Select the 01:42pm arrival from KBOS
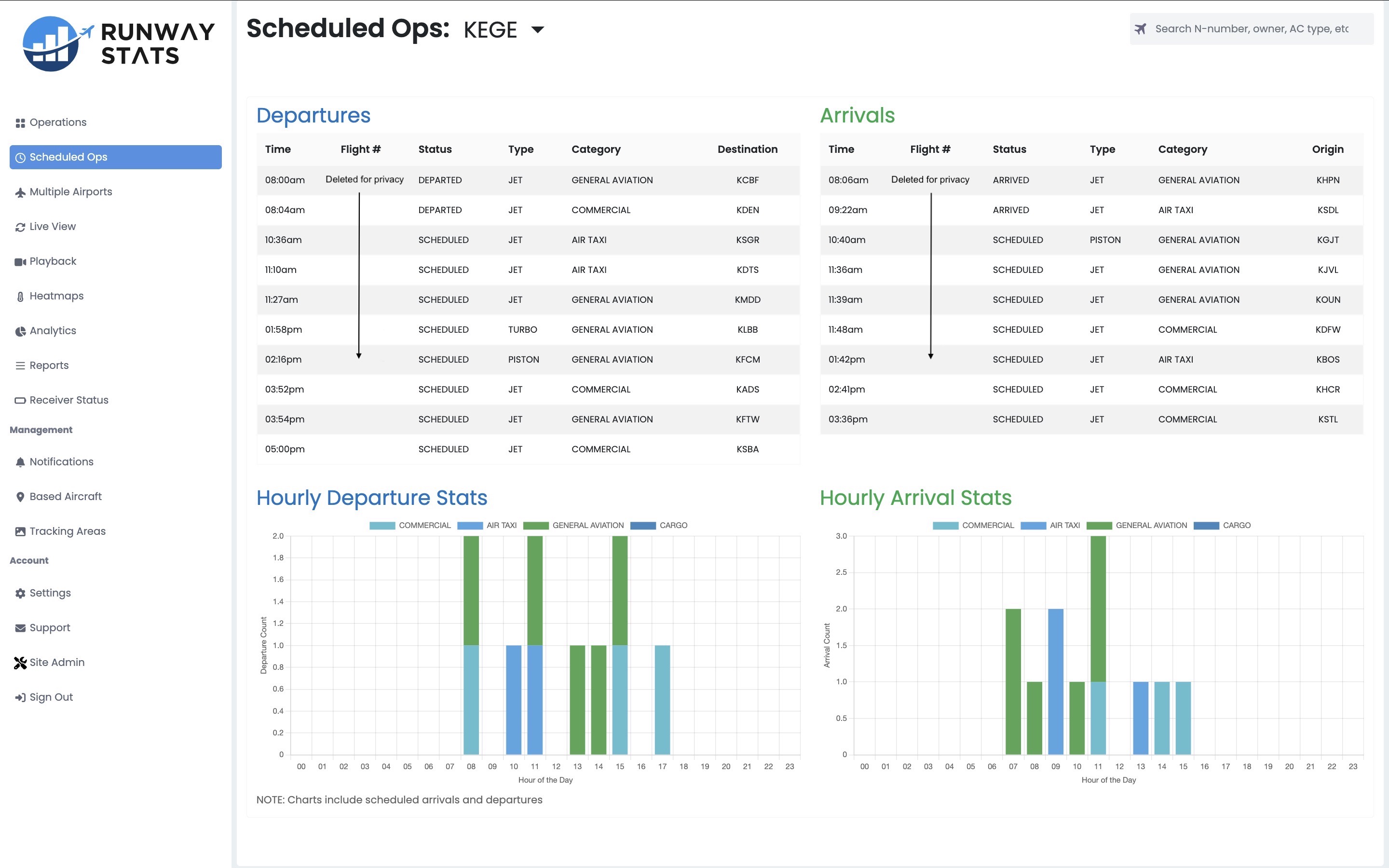 [1091, 359]
